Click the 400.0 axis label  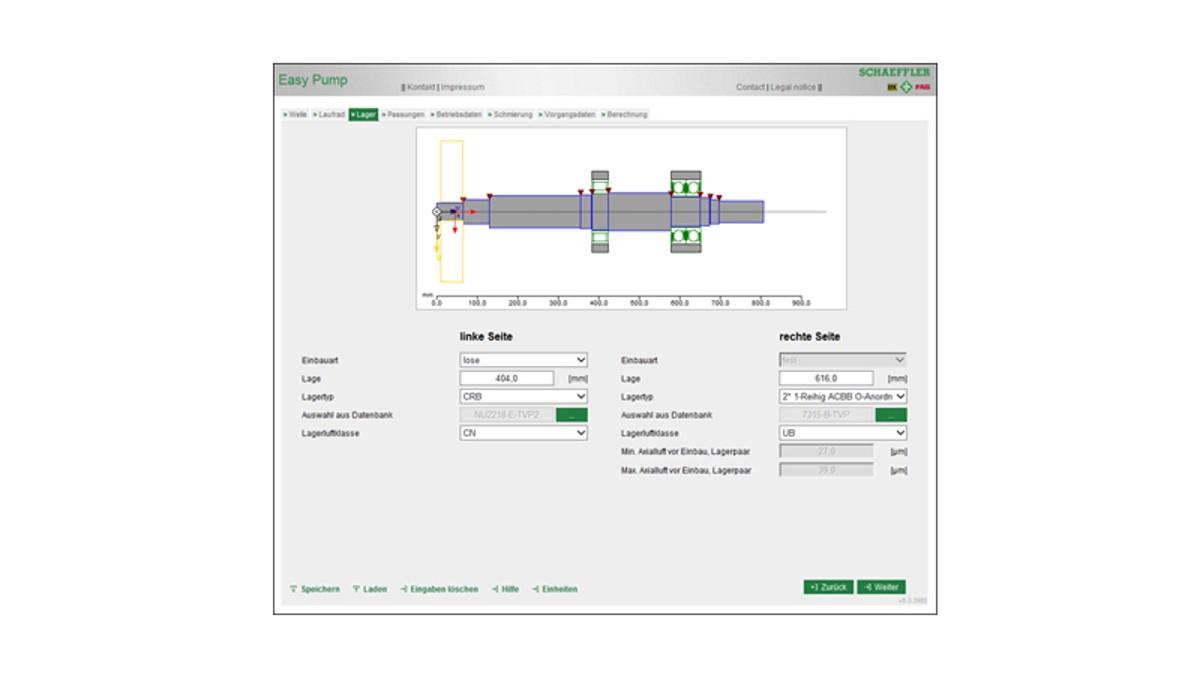pos(599,302)
